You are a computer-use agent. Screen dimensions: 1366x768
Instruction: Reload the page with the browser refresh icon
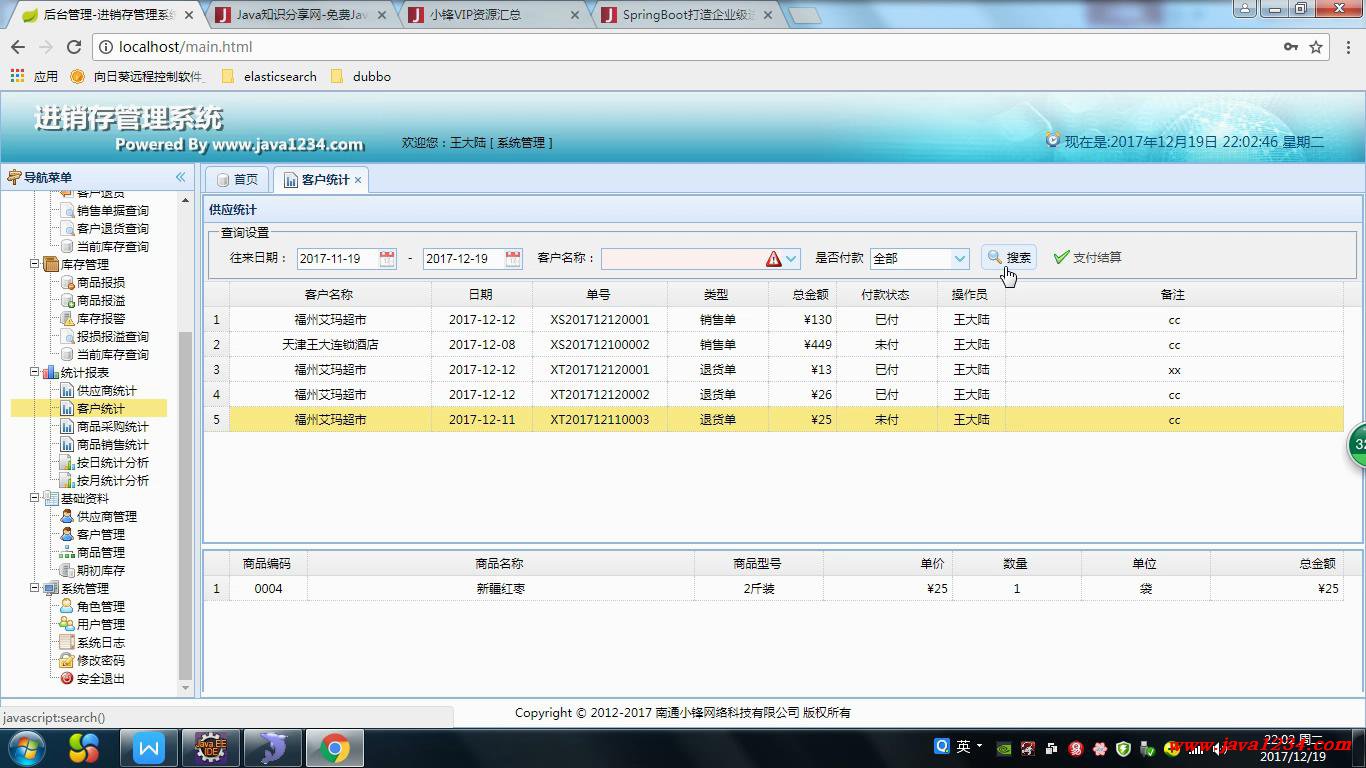click(73, 47)
